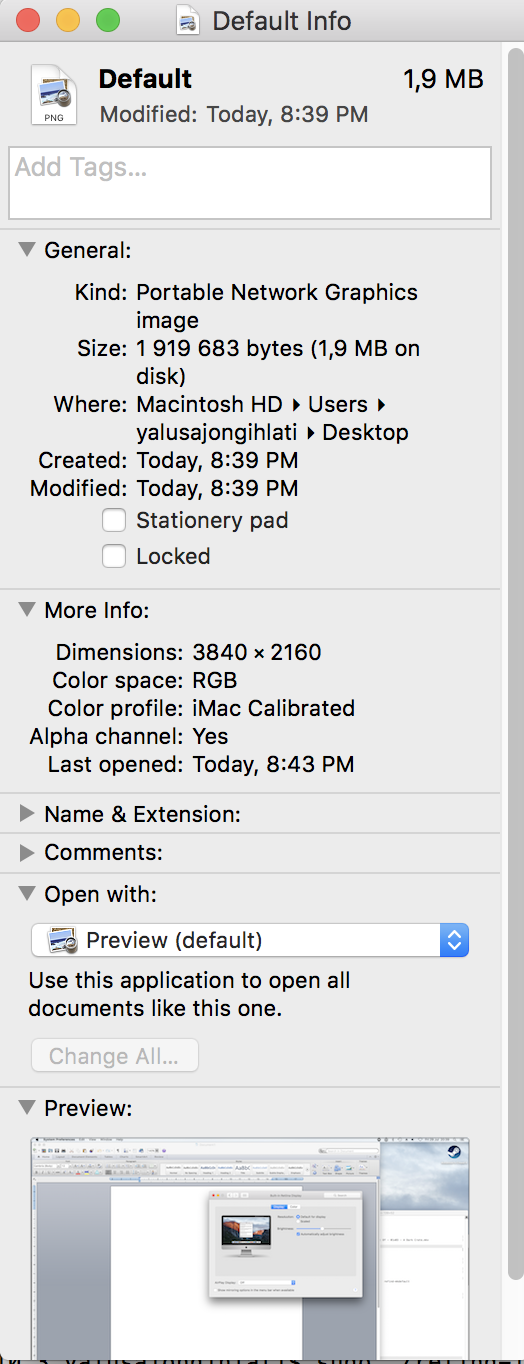Viewport: 524px width, 1364px height.
Task: Click the blue up-down arrows of Open with
Action: [454, 940]
